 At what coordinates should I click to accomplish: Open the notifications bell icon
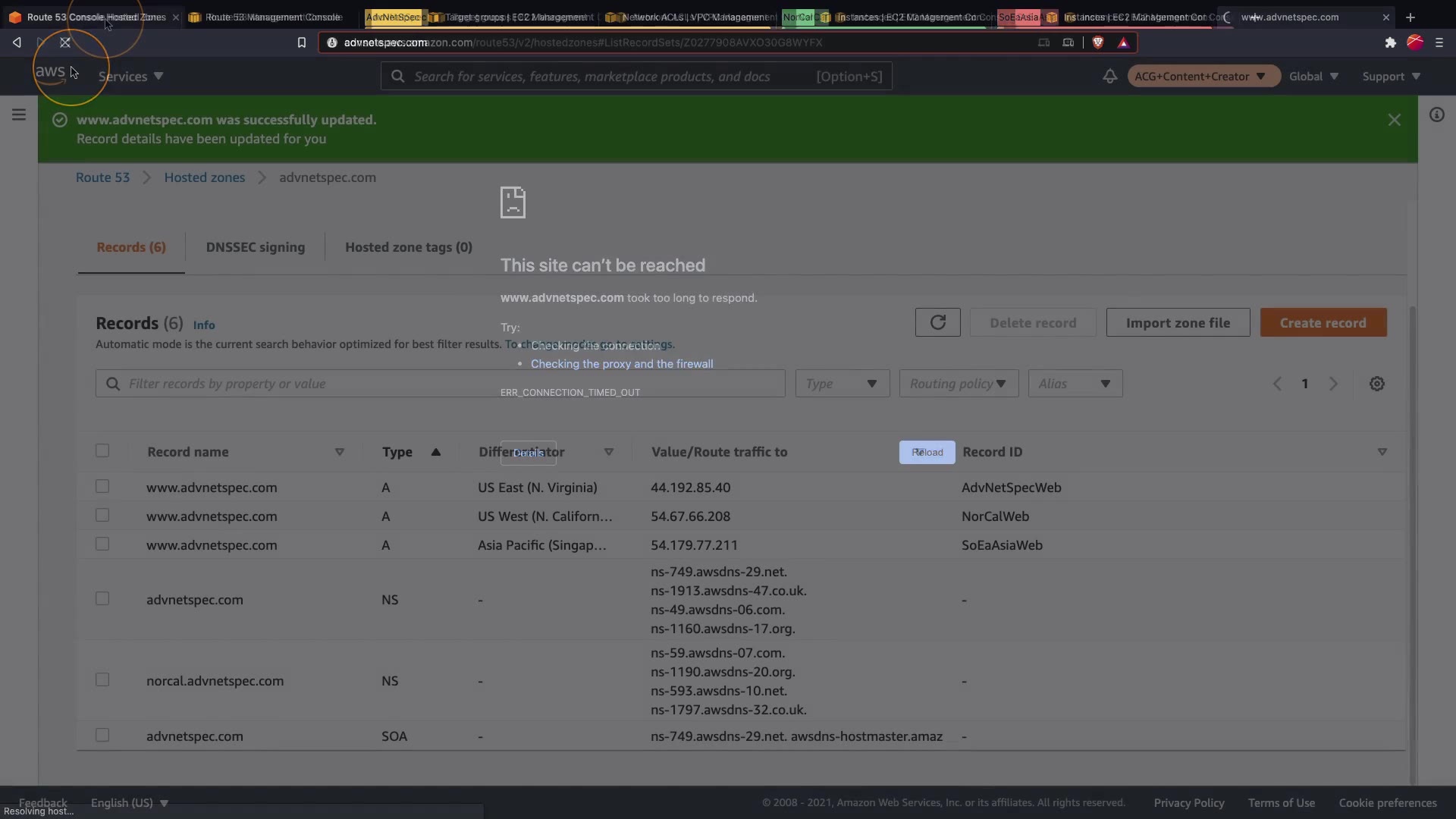1109,77
